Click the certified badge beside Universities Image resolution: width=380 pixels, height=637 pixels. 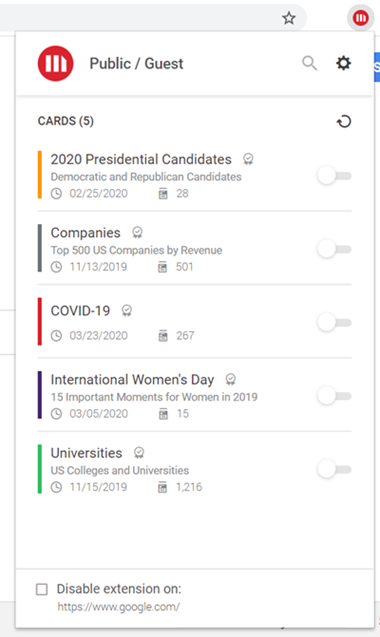(x=139, y=453)
